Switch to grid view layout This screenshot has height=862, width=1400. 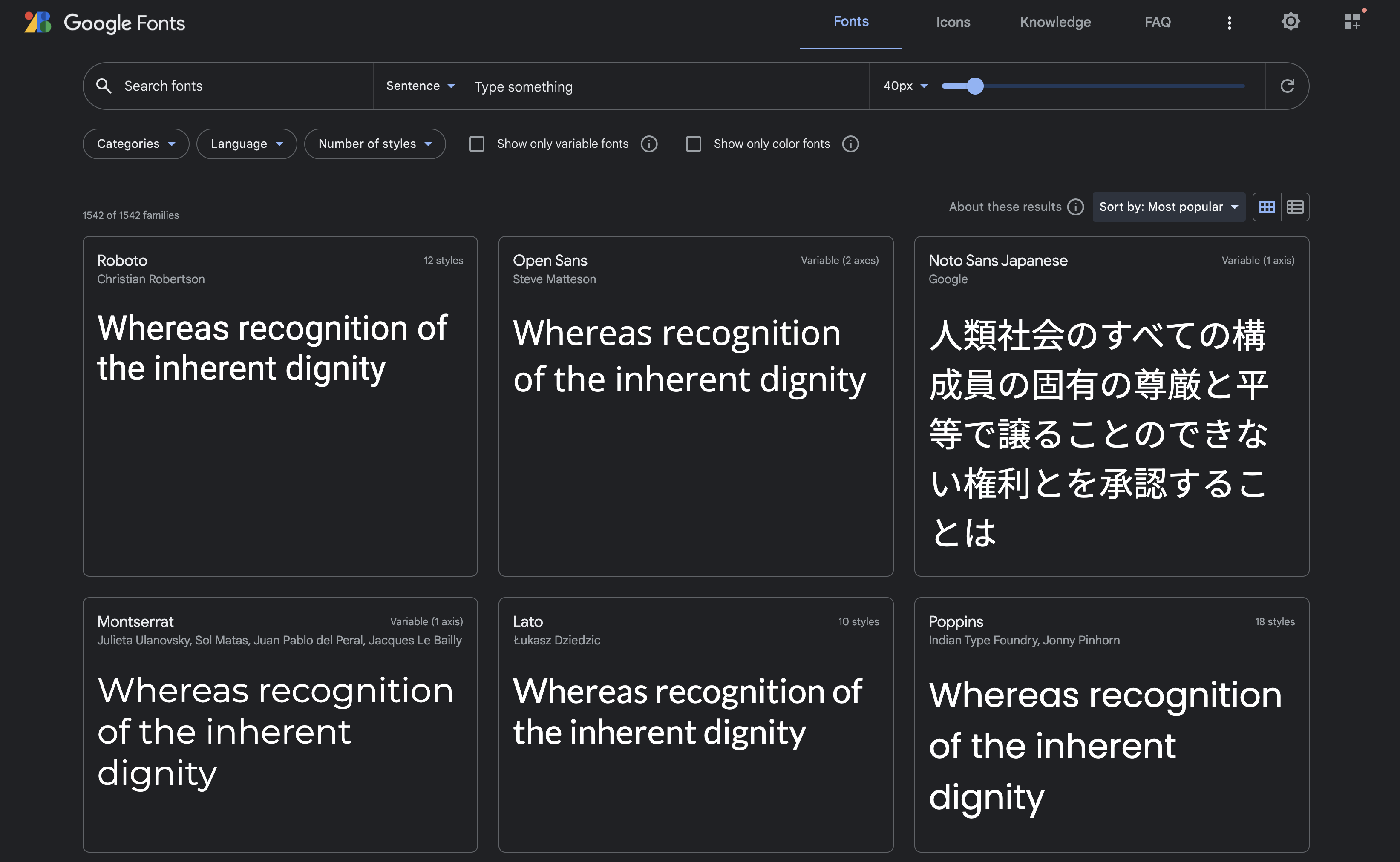pyautogui.click(x=1267, y=207)
